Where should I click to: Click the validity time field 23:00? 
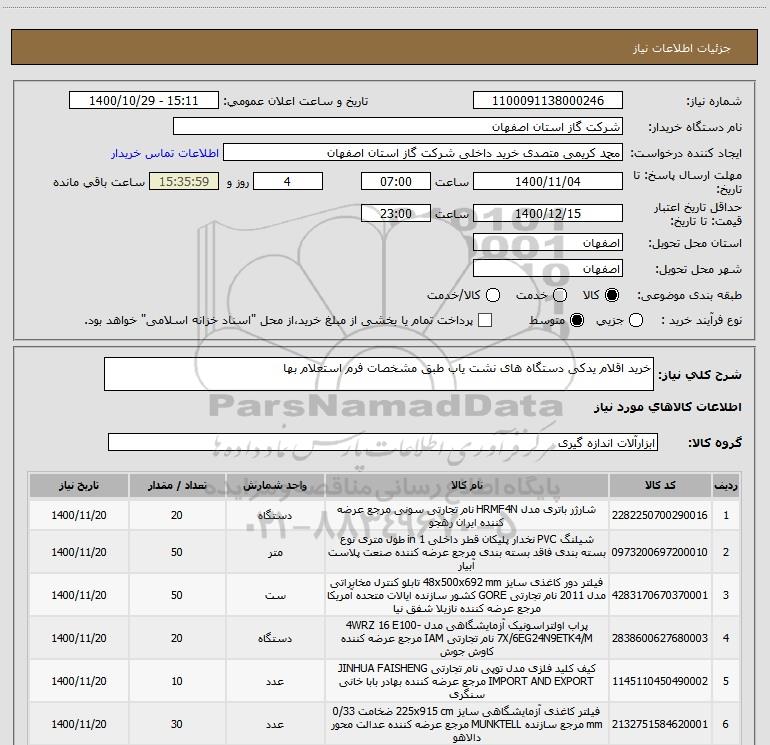click(x=396, y=213)
